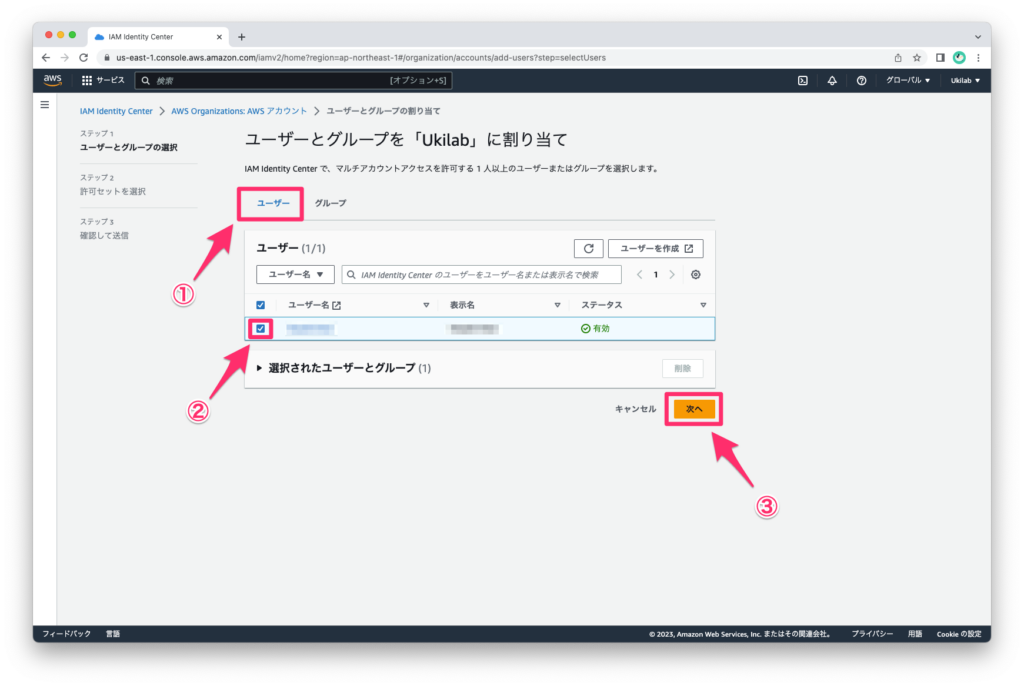Click the 次へ button
1024x686 pixels.
[x=694, y=409]
